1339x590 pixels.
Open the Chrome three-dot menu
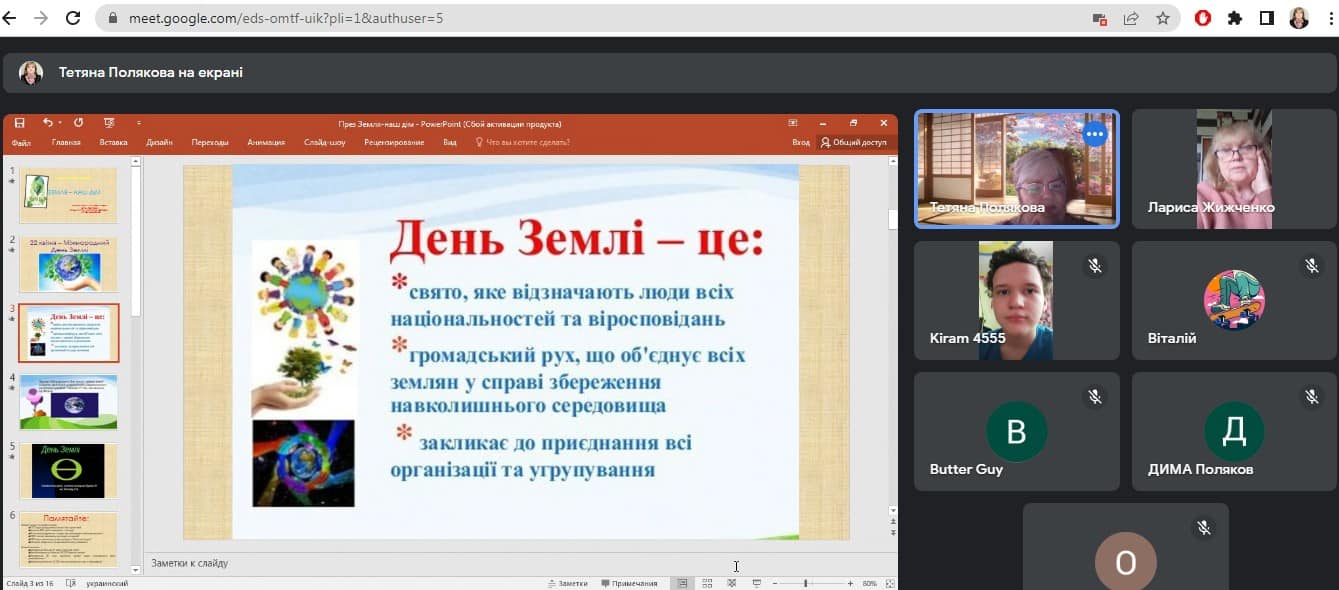(x=1329, y=18)
